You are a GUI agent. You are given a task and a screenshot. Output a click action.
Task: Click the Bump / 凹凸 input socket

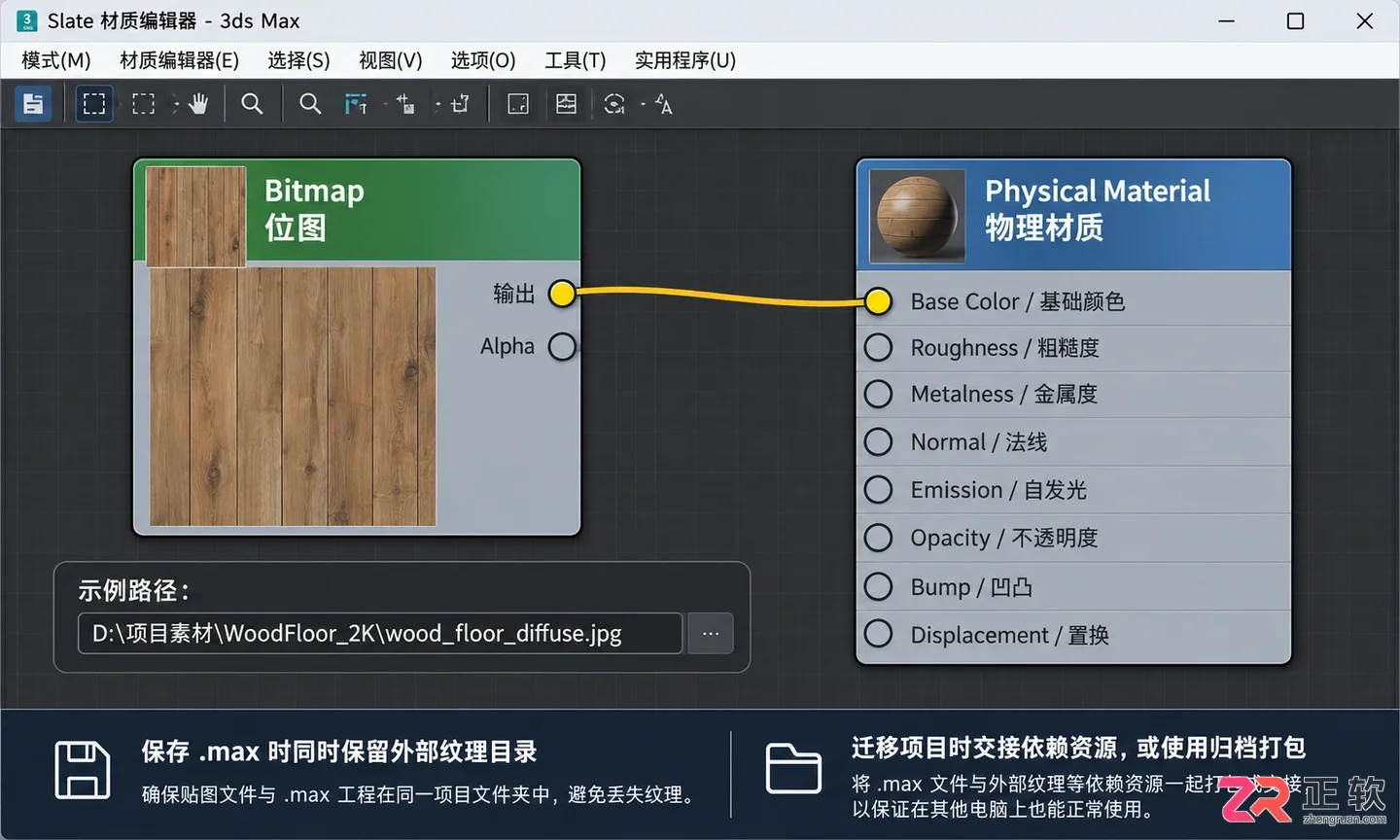pyautogui.click(x=878, y=586)
